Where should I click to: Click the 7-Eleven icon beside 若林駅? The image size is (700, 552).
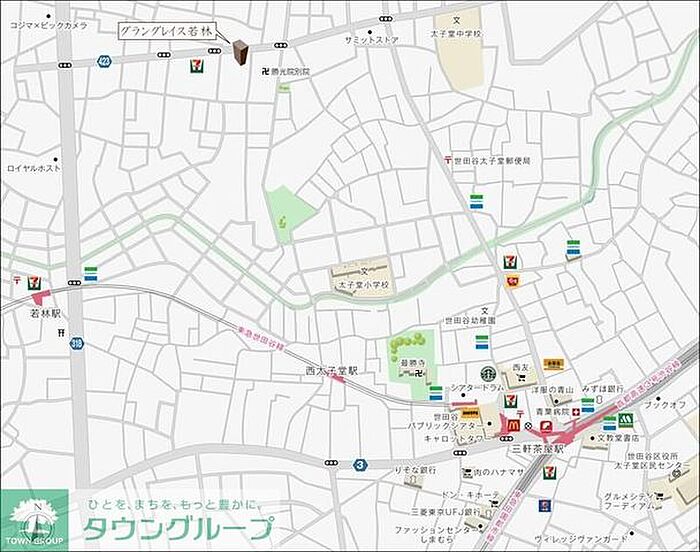pyautogui.click(x=33, y=283)
